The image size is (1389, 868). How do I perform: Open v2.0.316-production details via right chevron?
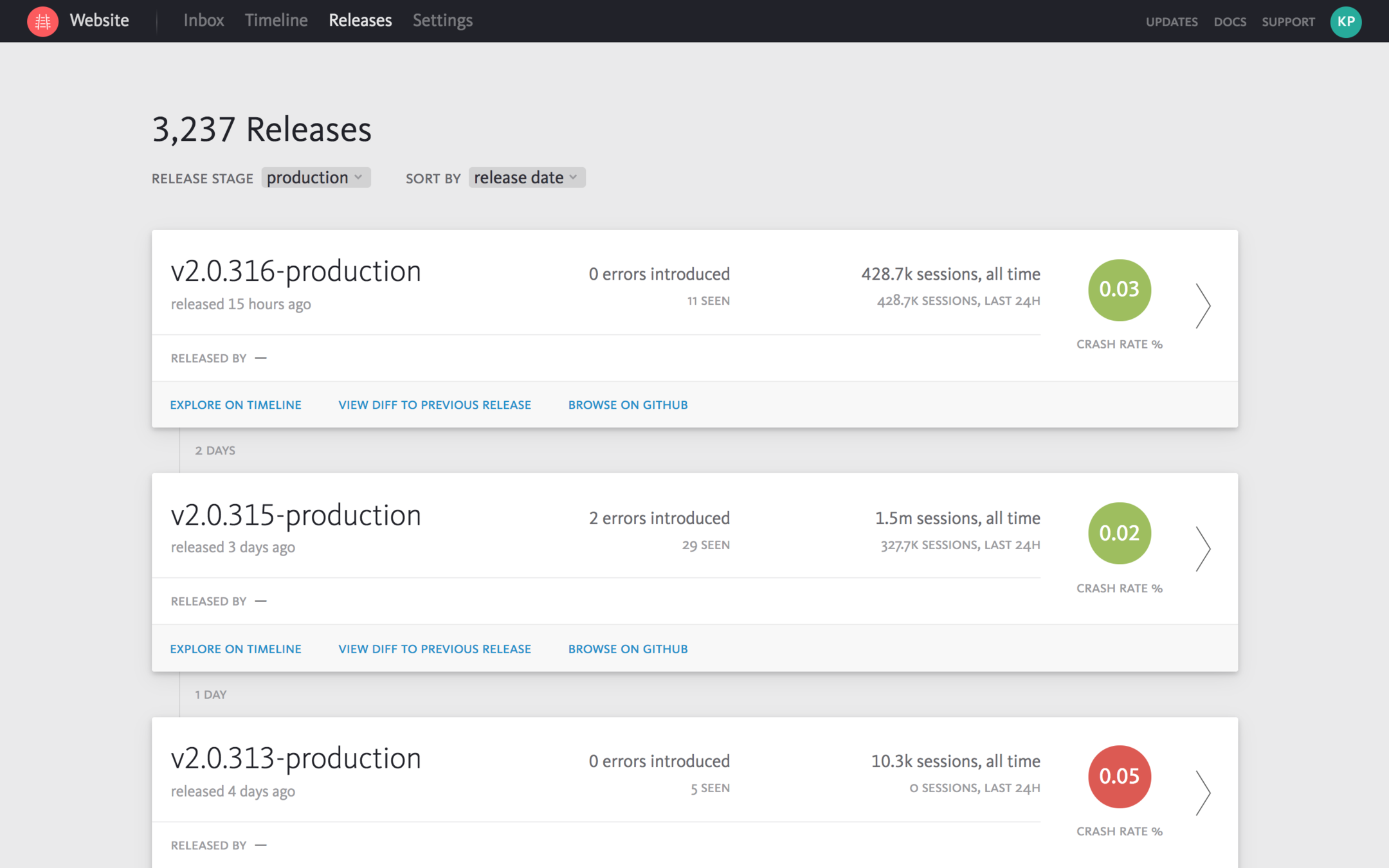[1203, 305]
